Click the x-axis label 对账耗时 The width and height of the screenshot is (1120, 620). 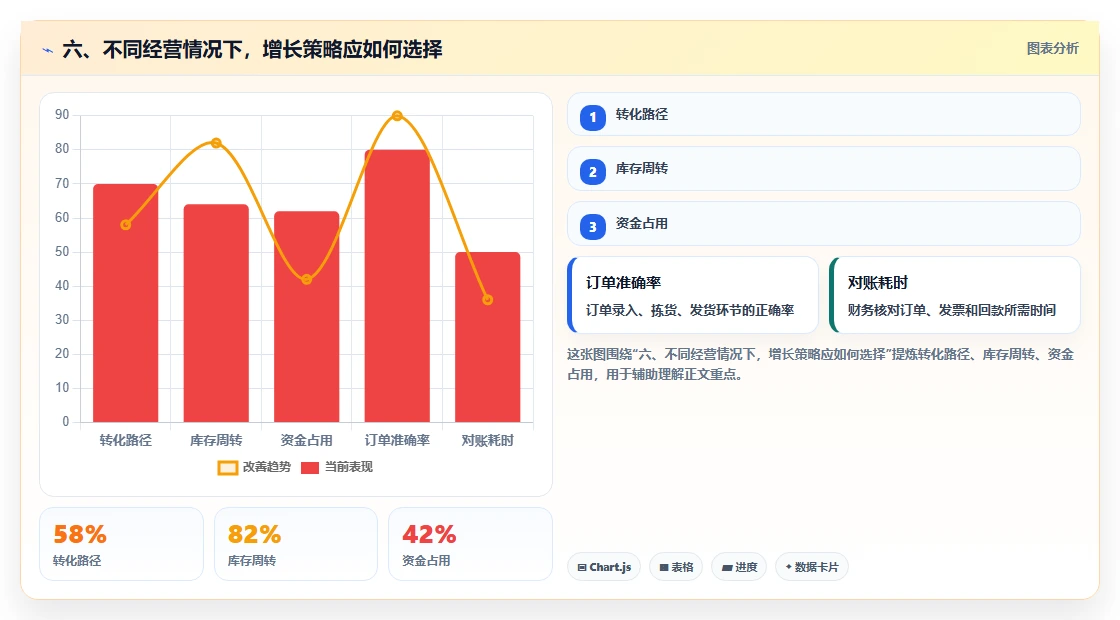[488, 441]
